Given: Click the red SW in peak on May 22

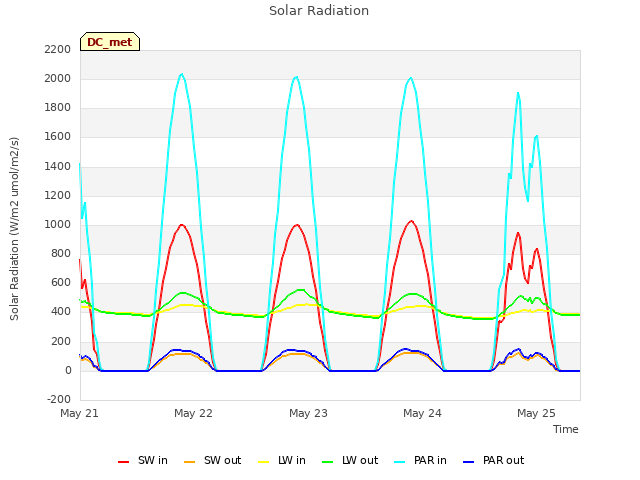Looking at the screenshot, I should (182, 224).
